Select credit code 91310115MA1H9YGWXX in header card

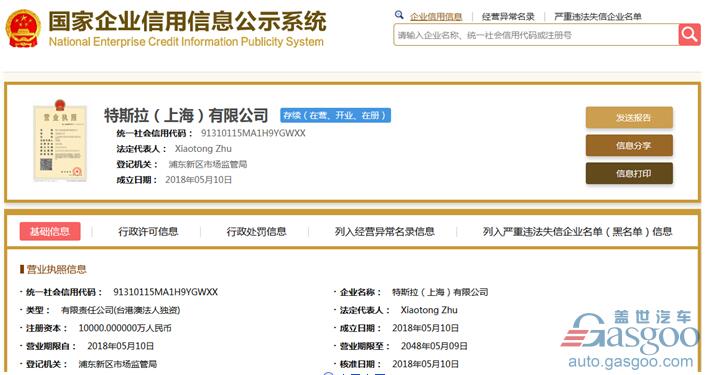[x=253, y=133]
